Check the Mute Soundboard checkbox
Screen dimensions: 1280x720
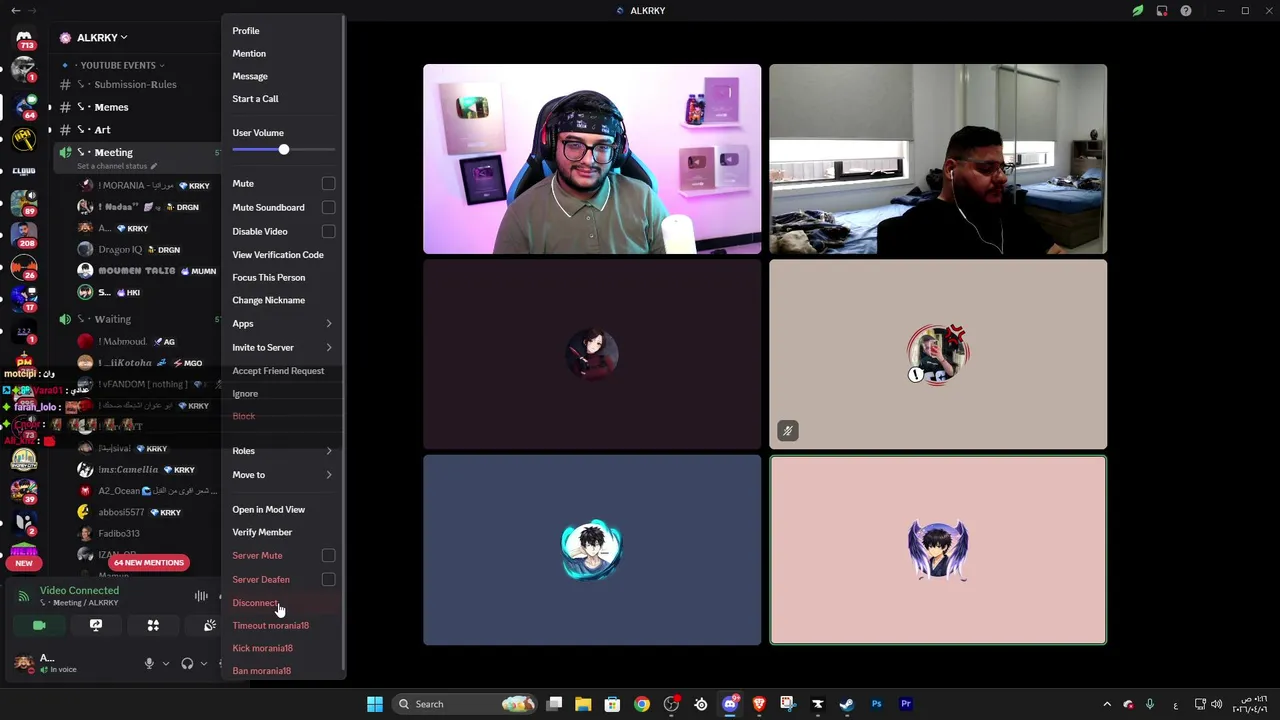(x=328, y=207)
